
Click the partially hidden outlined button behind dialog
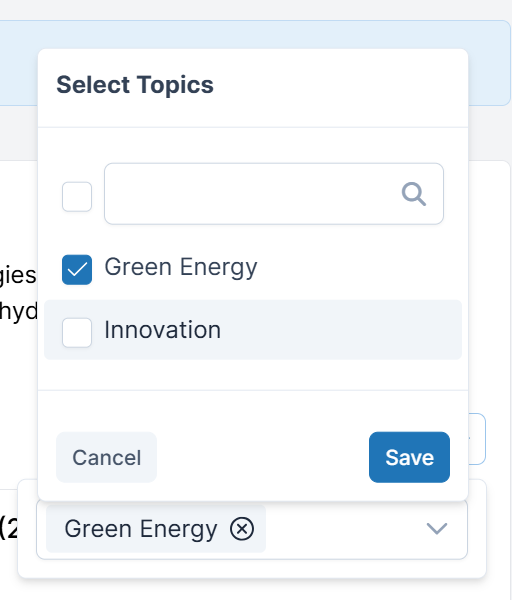(477, 439)
